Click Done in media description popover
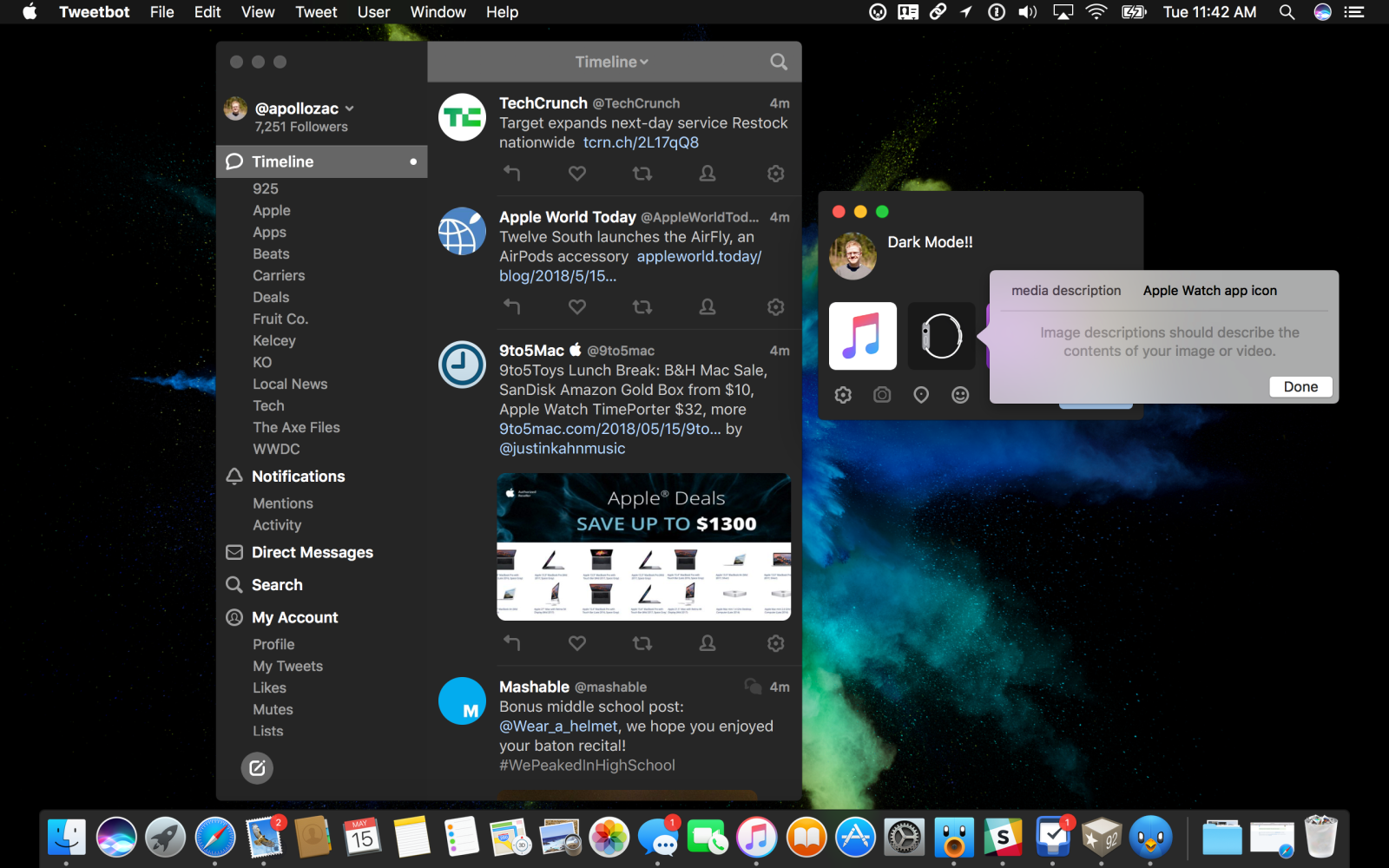1389x868 pixels. click(1300, 387)
